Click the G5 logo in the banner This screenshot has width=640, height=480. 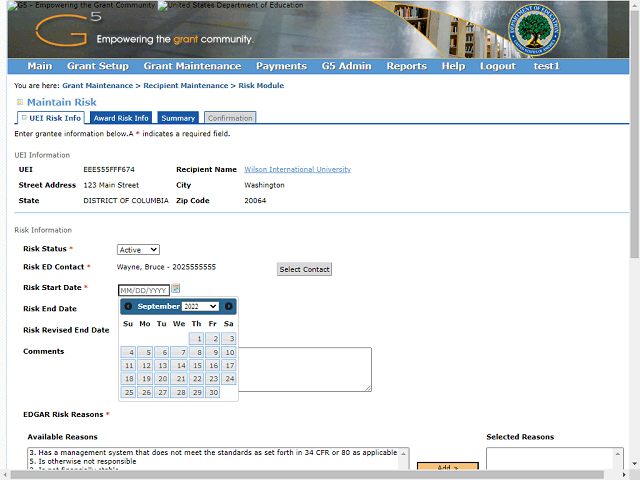67,29
